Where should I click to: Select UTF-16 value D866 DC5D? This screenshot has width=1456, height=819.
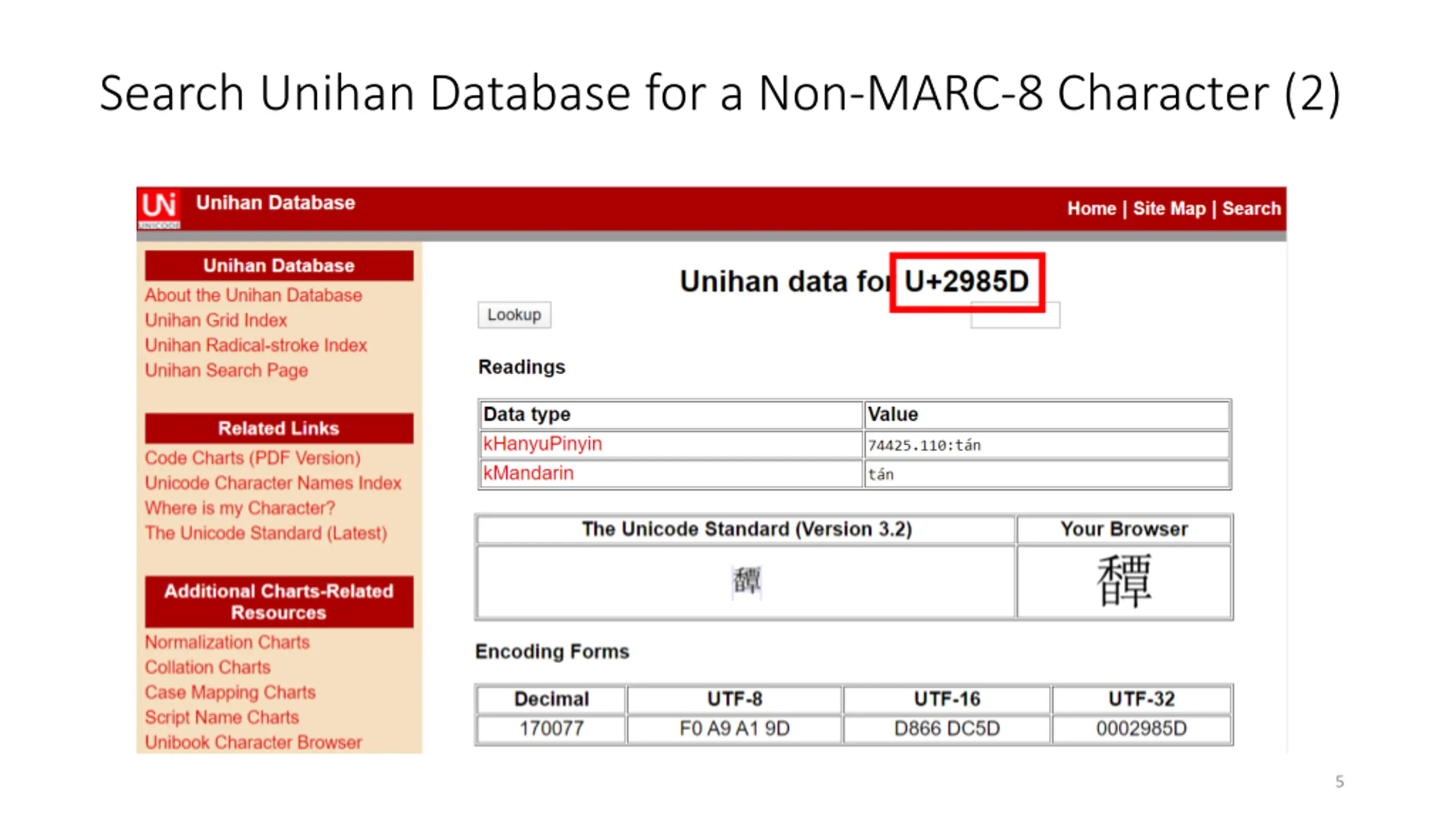point(946,729)
